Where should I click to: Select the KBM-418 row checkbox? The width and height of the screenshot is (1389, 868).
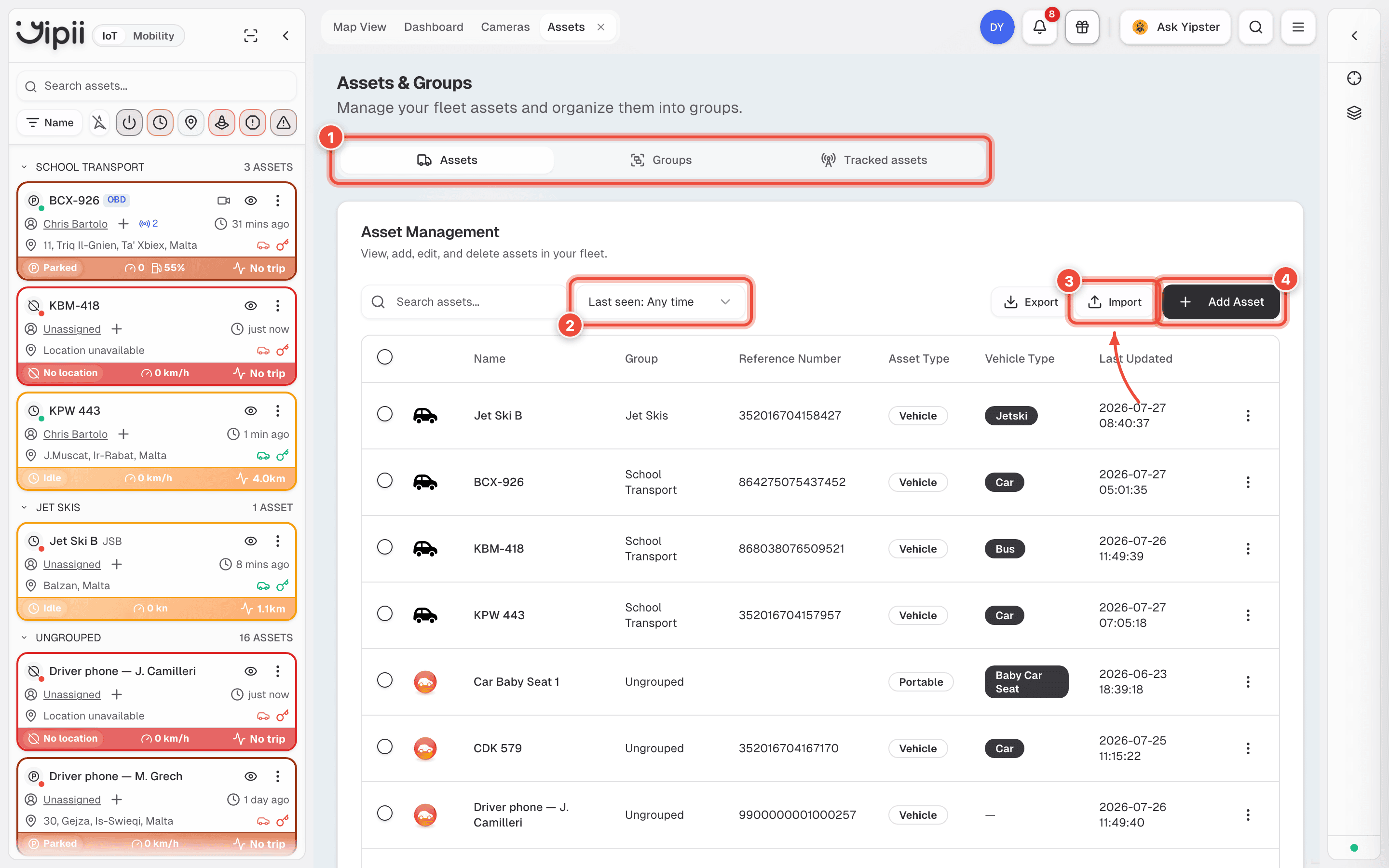[x=384, y=547]
